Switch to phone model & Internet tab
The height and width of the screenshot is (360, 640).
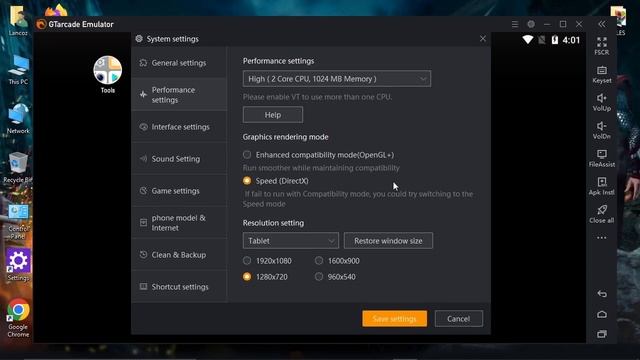coord(179,223)
